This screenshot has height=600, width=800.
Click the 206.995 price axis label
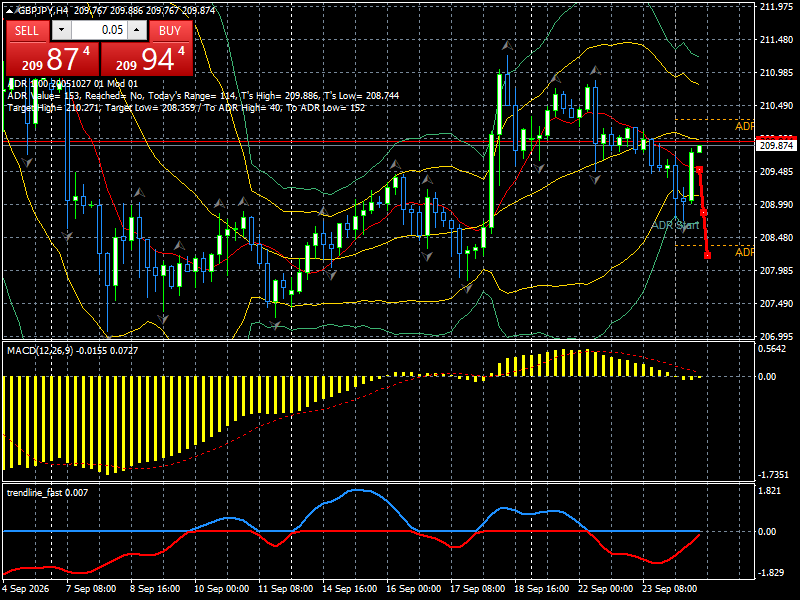(x=776, y=336)
